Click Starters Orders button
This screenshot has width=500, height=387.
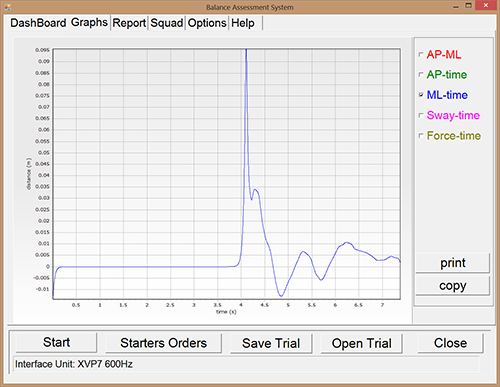163,343
